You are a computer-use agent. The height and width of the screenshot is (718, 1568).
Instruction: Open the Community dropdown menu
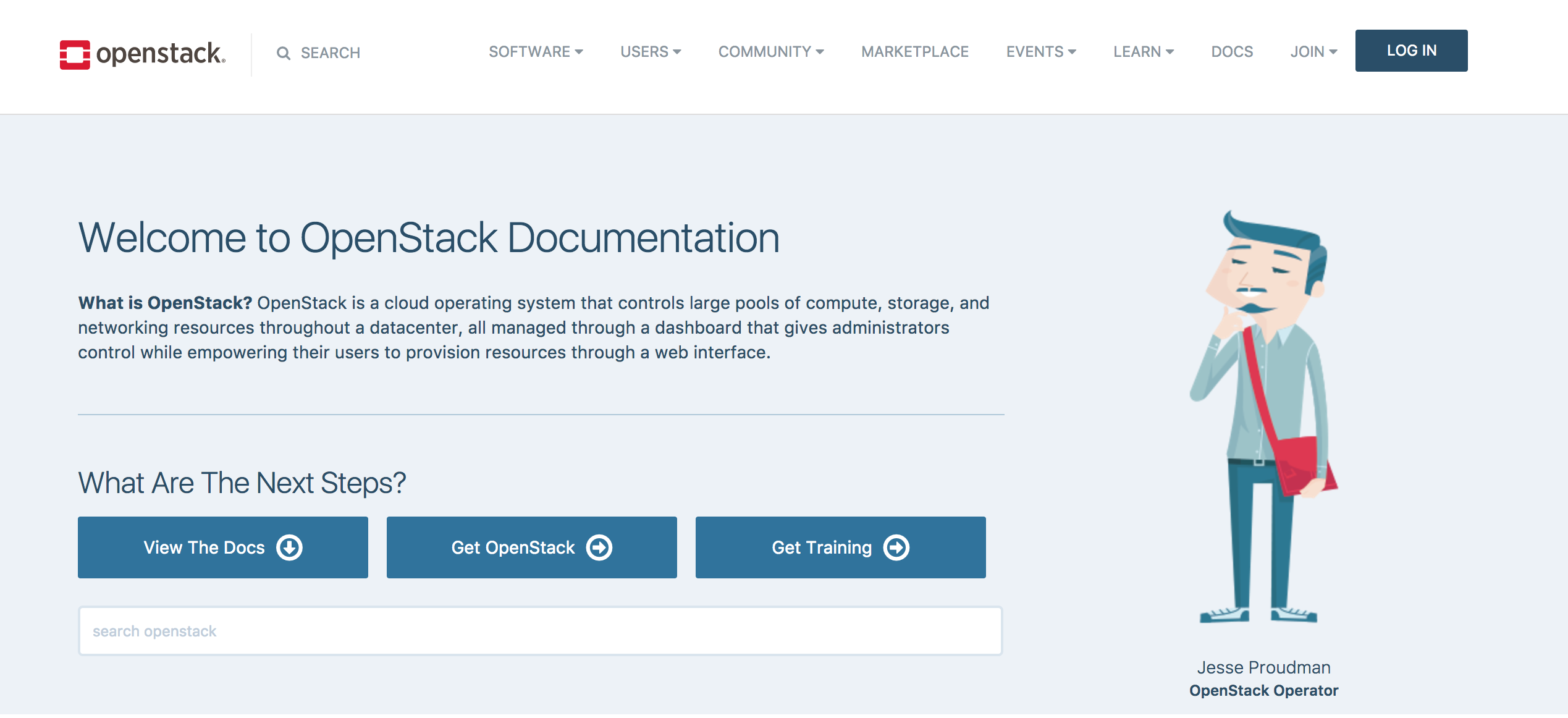[771, 52]
